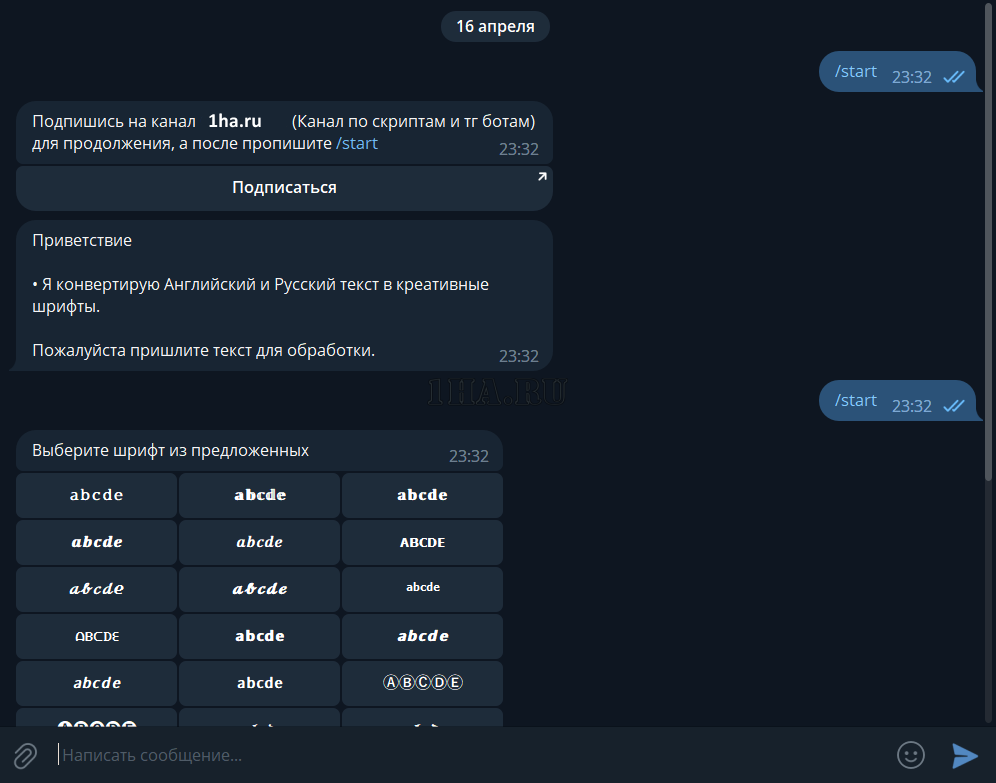Viewport: 996px width, 783px height.
Task: Click the 16 апреля date badge
Action: tap(495, 27)
